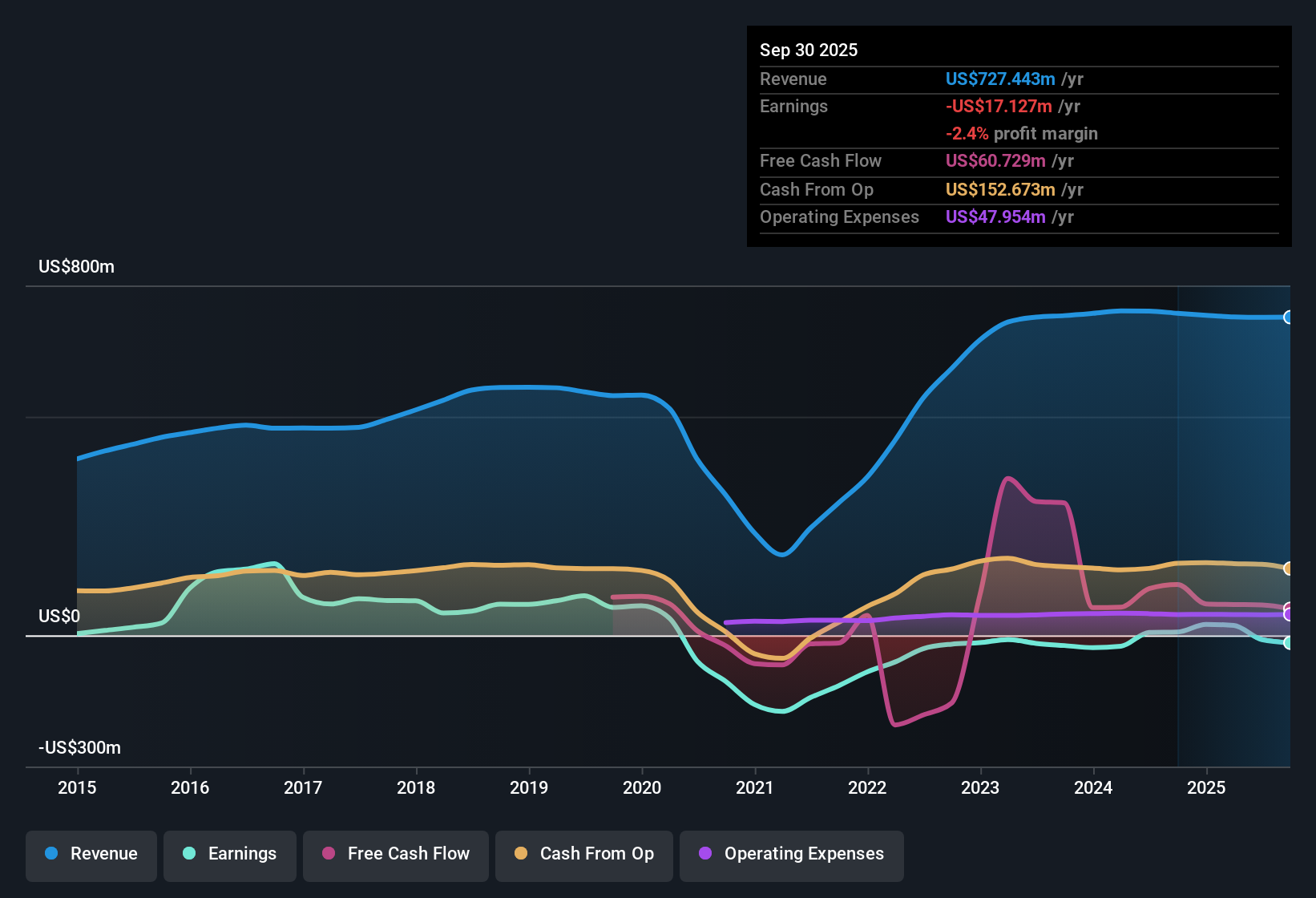Click the highlighted forecast region of the chart
The image size is (1316, 898).
coord(1234,521)
